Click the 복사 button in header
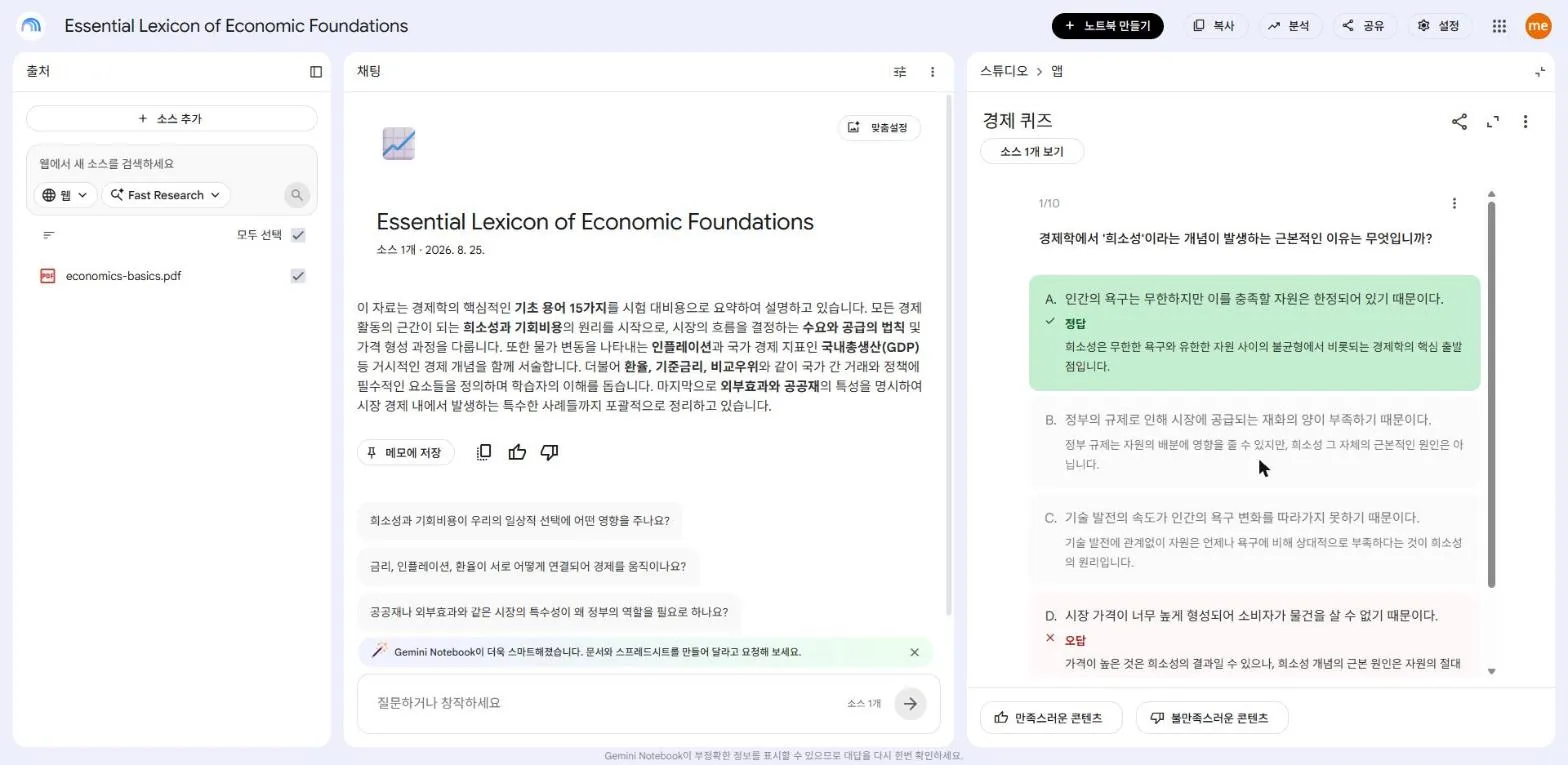Screen dimensions: 1568x765 (1215, 26)
